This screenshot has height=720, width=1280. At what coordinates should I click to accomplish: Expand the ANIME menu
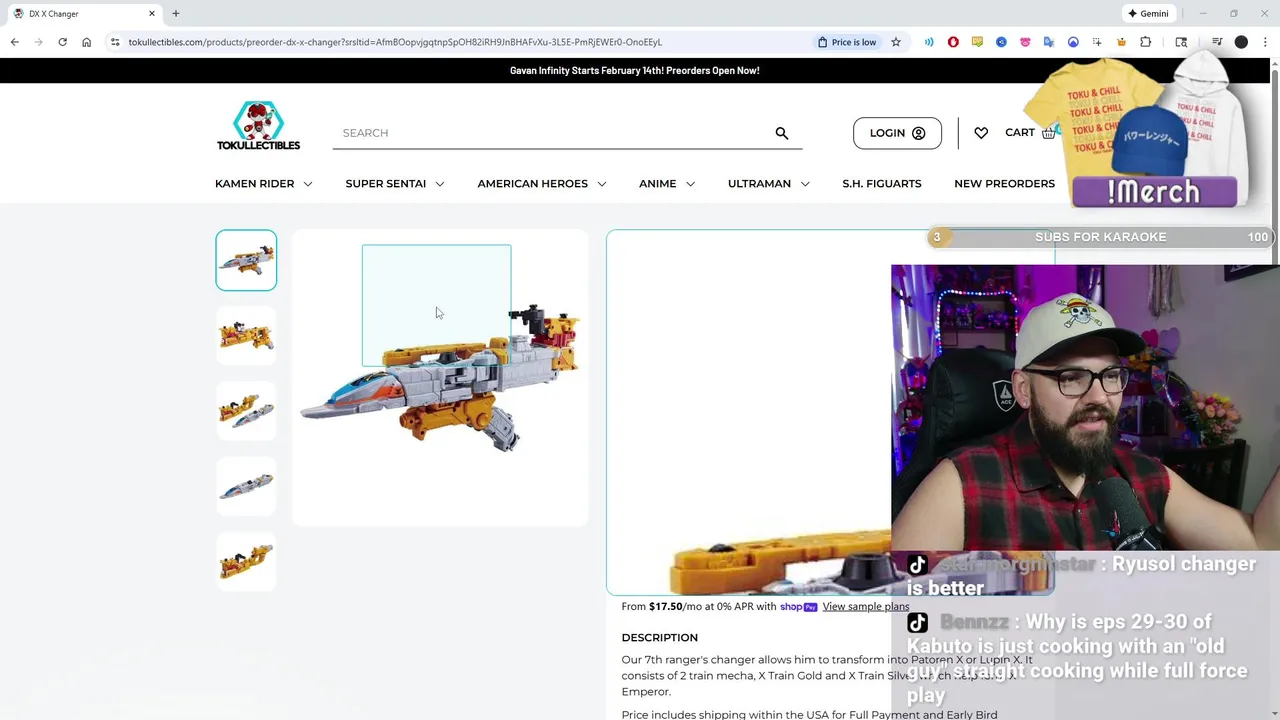tap(667, 184)
